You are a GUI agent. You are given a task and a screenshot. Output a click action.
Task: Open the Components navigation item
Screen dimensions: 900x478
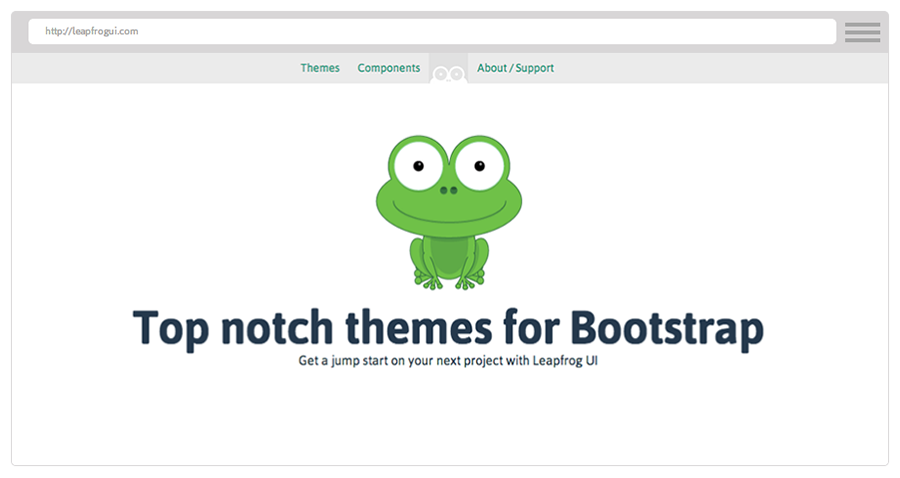tap(389, 68)
